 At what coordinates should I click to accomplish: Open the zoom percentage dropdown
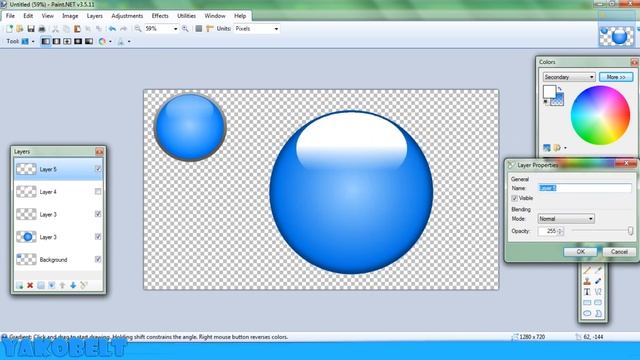[x=176, y=29]
